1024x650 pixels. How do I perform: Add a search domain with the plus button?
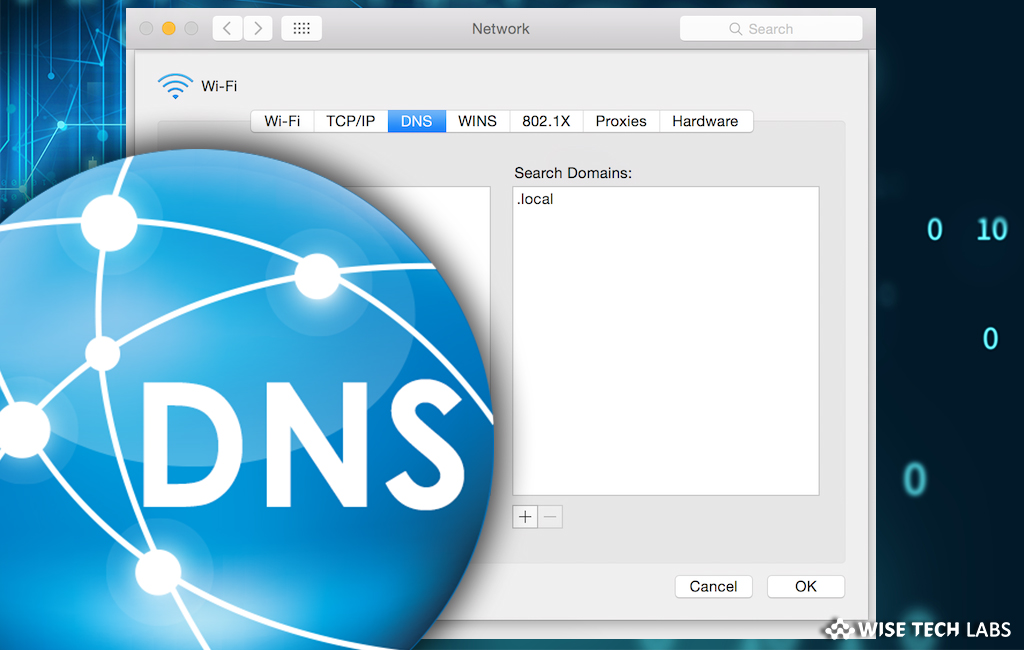[x=525, y=517]
